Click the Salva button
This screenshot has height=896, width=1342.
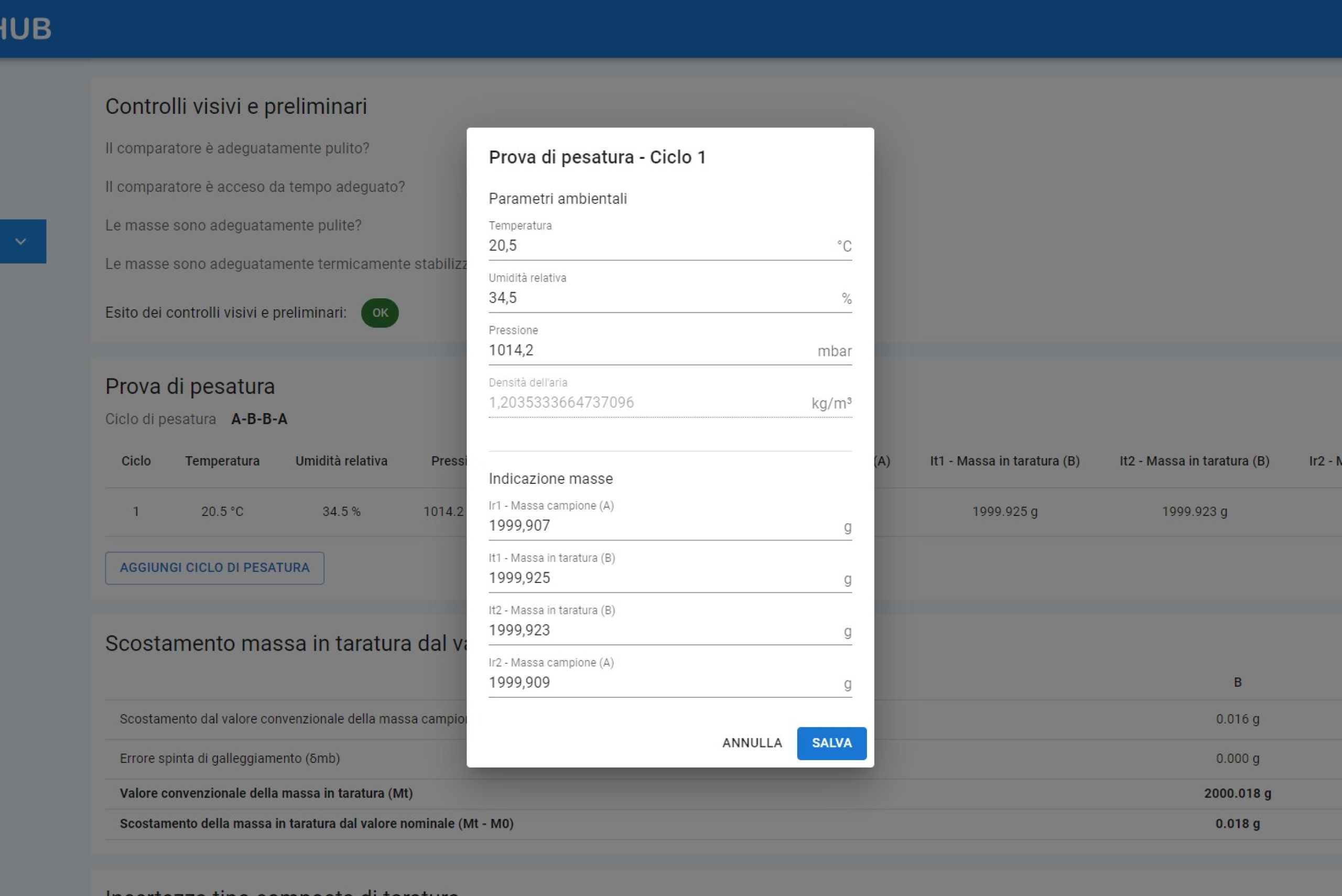pyautogui.click(x=831, y=743)
